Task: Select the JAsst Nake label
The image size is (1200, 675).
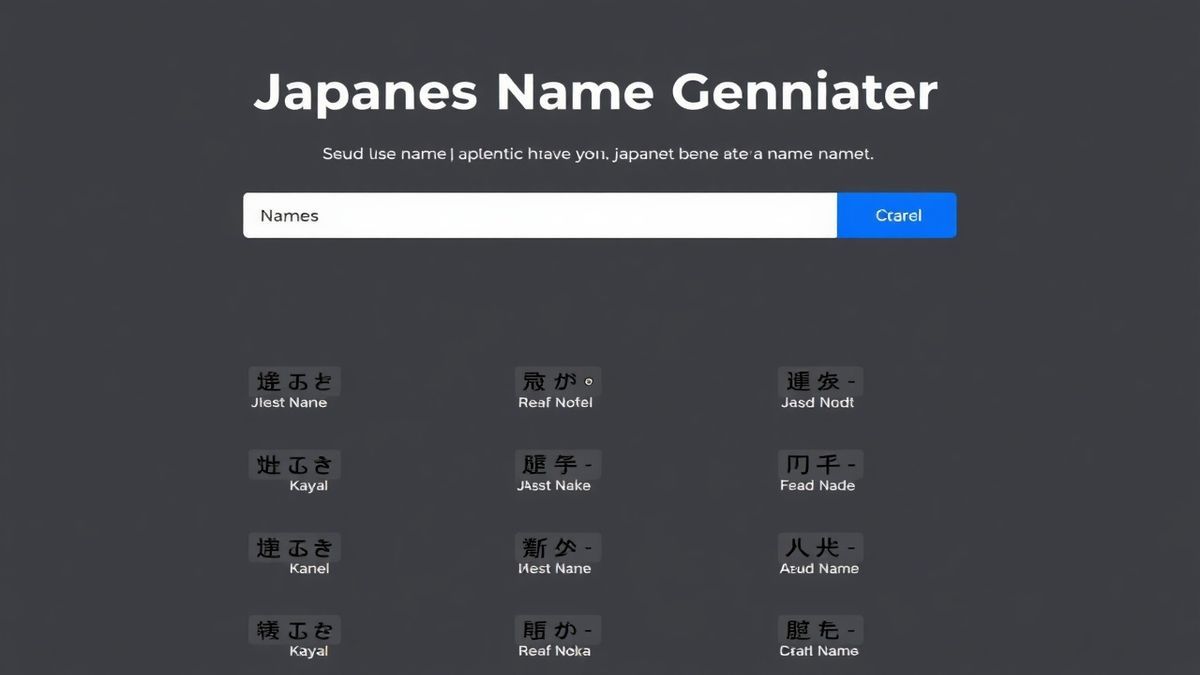Action: tap(554, 485)
